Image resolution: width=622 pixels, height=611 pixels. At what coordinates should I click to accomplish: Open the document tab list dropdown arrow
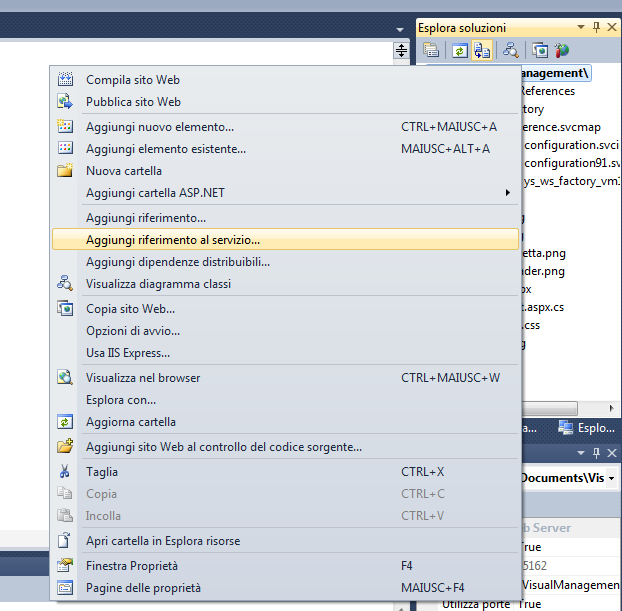[x=400, y=30]
